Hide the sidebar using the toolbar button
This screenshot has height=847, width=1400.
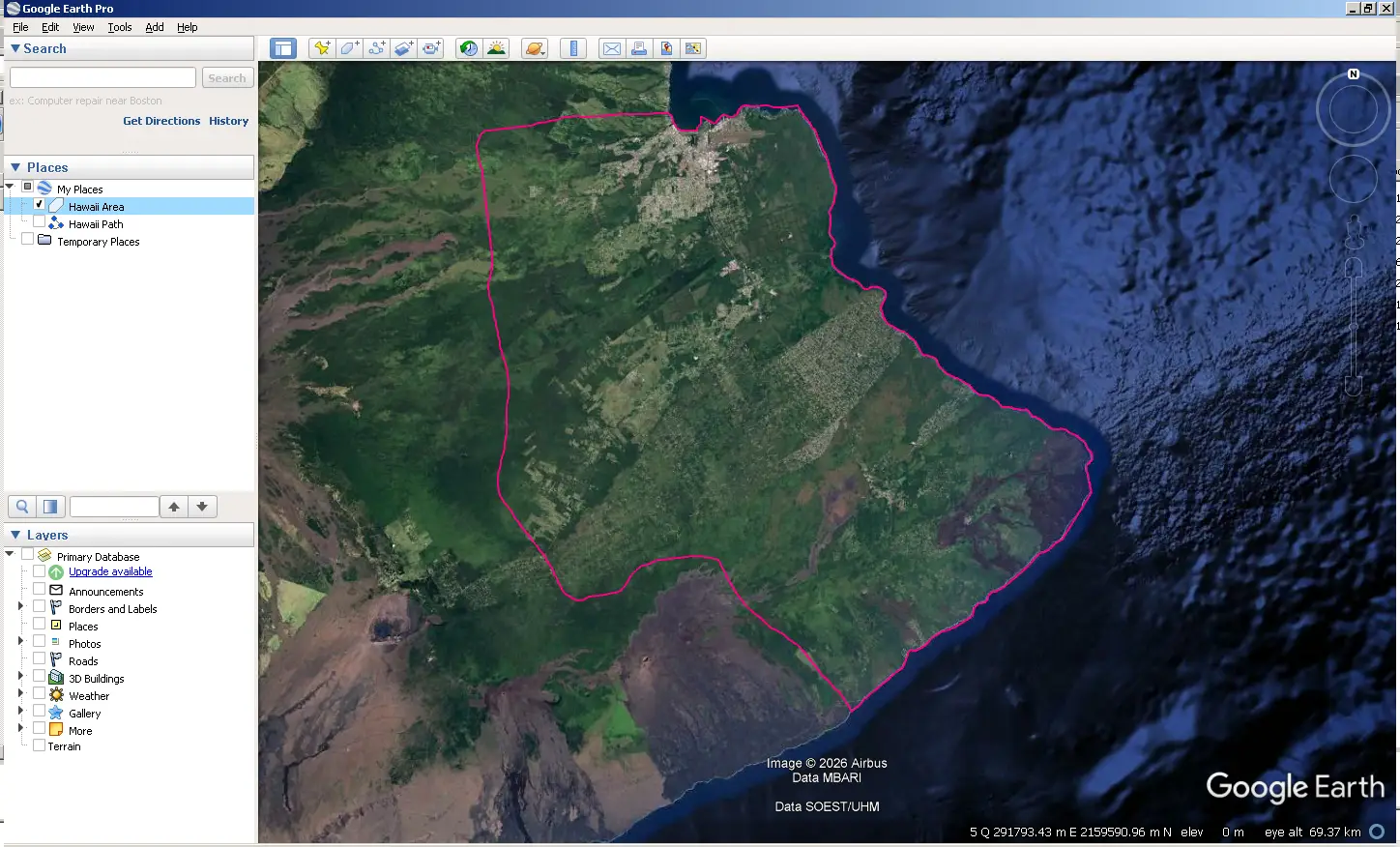pos(283,48)
